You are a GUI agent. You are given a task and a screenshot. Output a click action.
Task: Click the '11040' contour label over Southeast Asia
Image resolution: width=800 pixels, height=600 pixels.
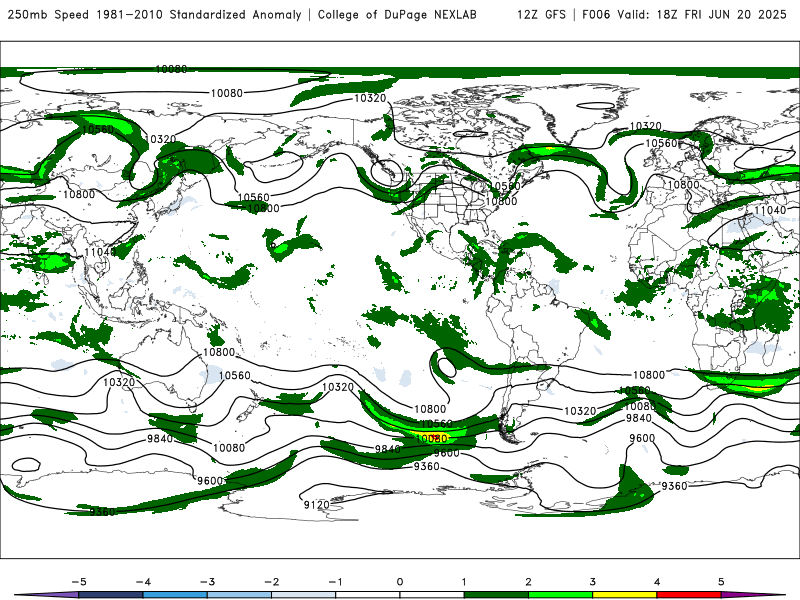[x=100, y=252]
